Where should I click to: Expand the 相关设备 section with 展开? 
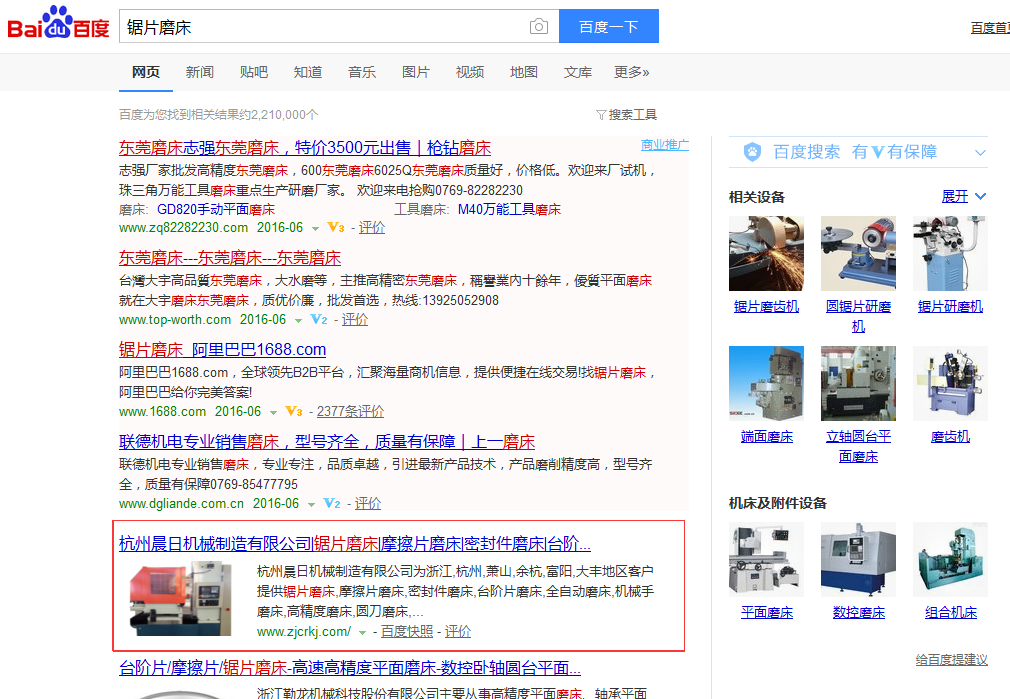point(964,197)
